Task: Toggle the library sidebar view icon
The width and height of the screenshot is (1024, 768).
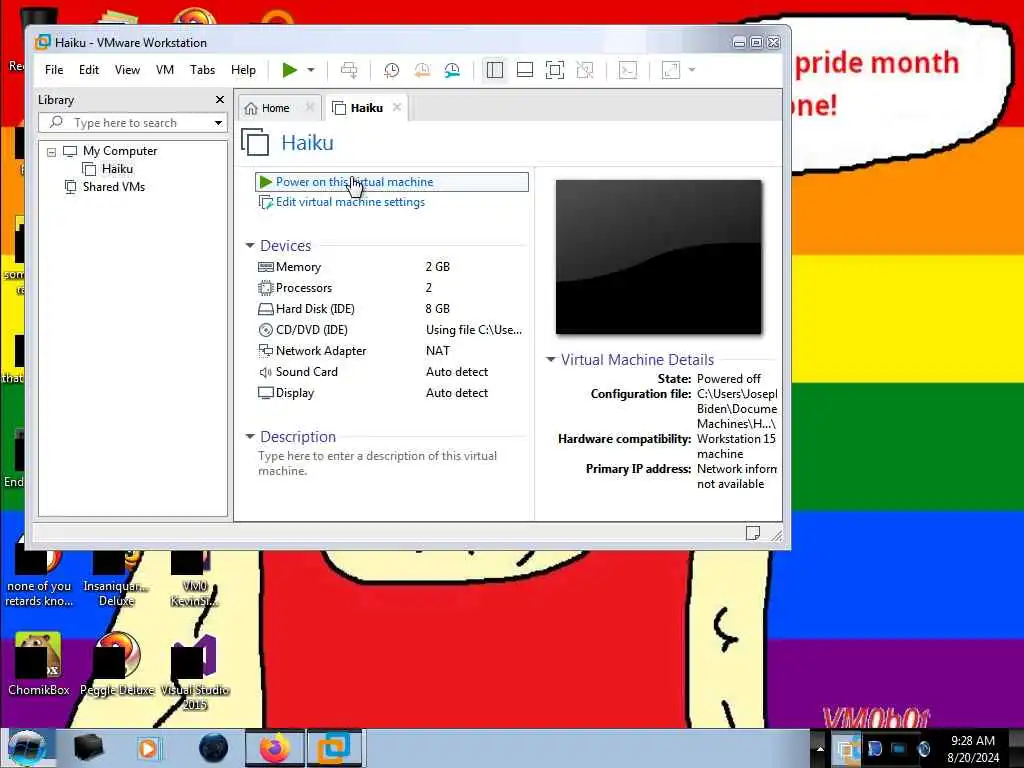Action: click(x=494, y=70)
